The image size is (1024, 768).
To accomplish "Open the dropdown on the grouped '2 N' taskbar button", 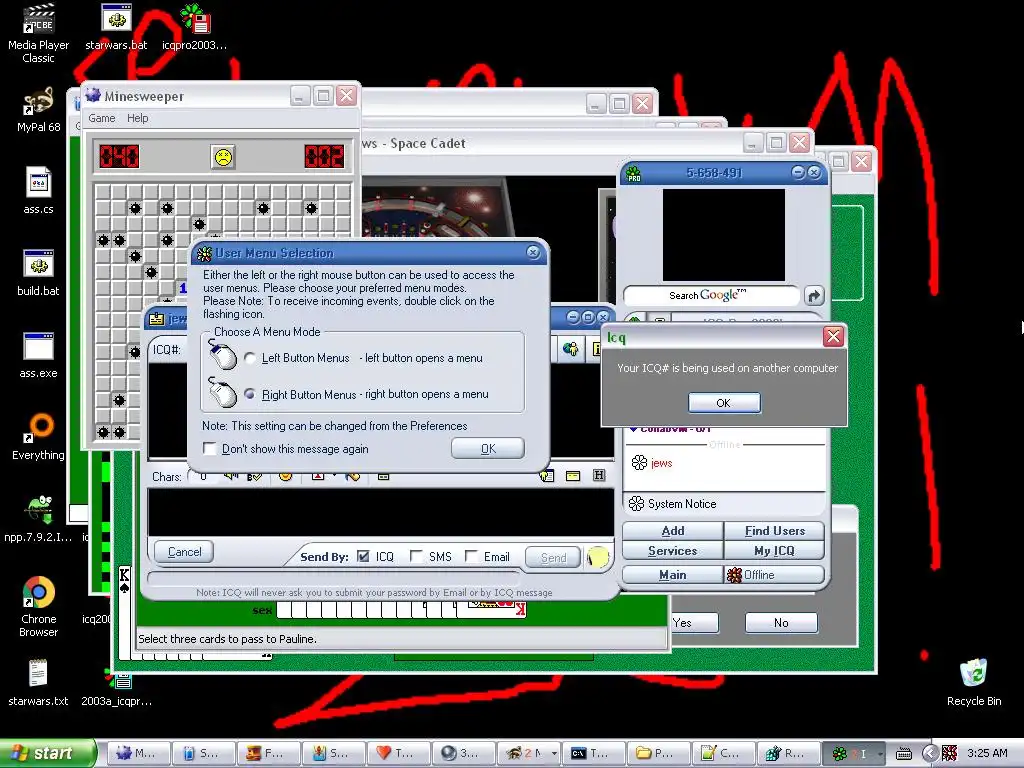I will click(x=554, y=754).
